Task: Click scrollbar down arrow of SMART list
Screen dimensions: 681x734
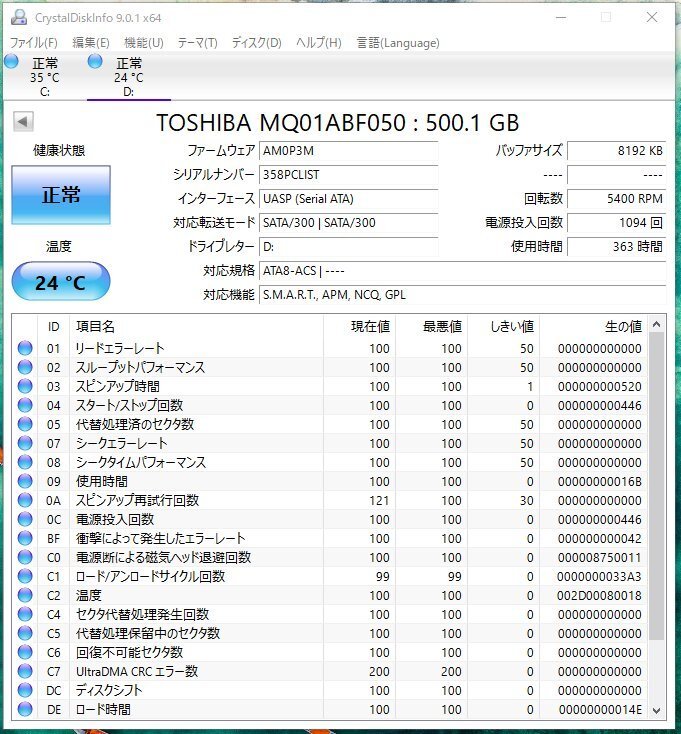Action: tap(657, 710)
